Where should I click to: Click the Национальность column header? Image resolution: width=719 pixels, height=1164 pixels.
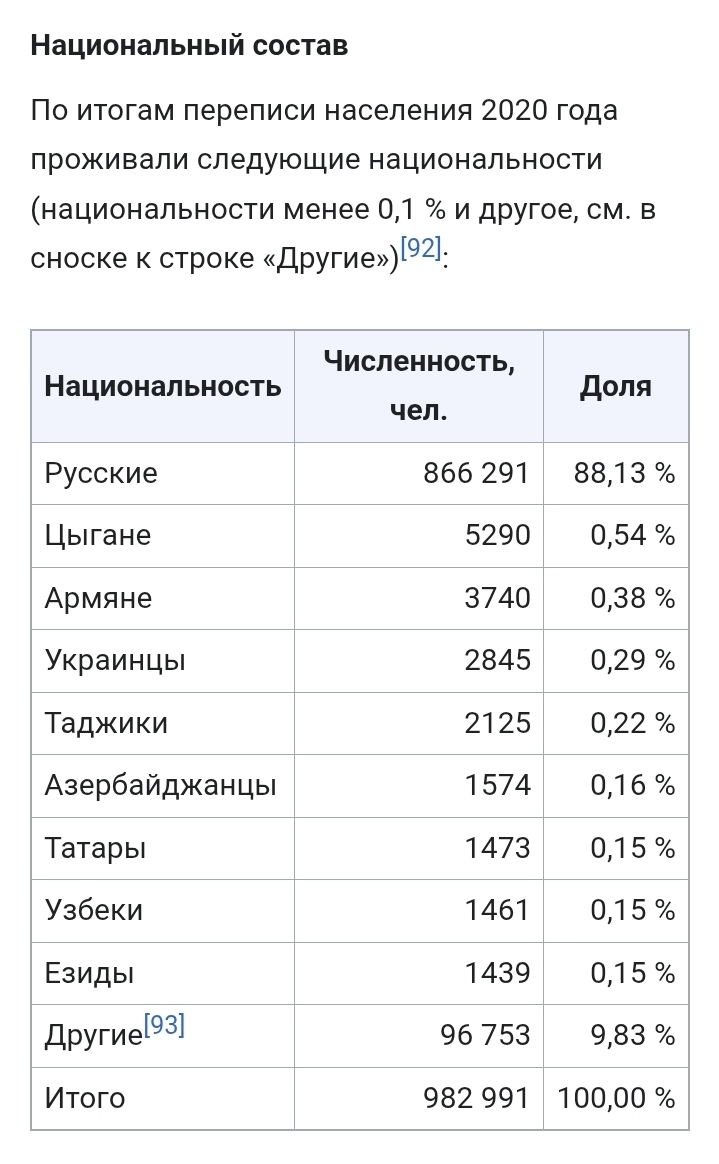point(163,386)
